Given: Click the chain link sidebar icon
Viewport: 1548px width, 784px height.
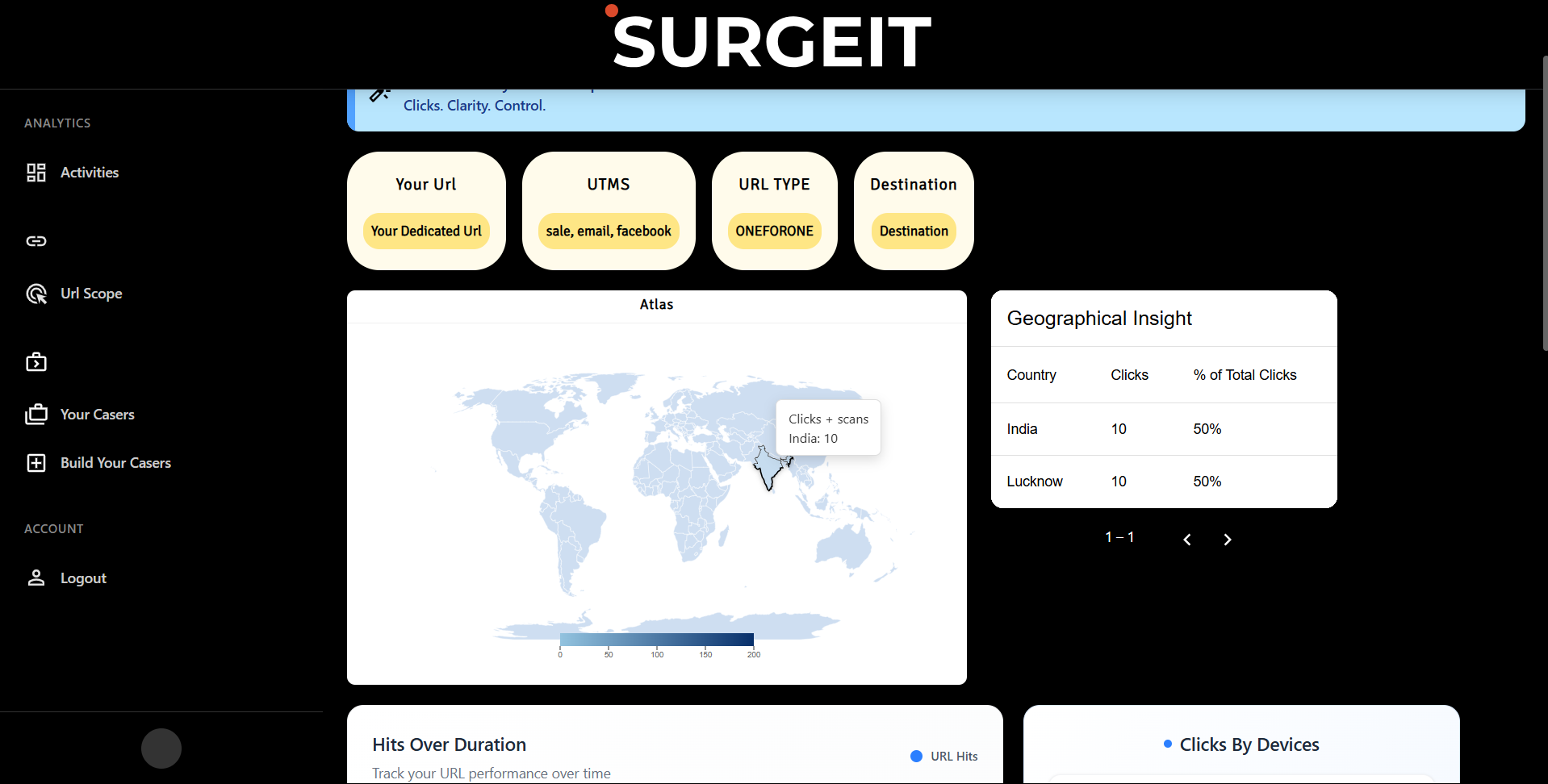Looking at the screenshot, I should [36, 241].
